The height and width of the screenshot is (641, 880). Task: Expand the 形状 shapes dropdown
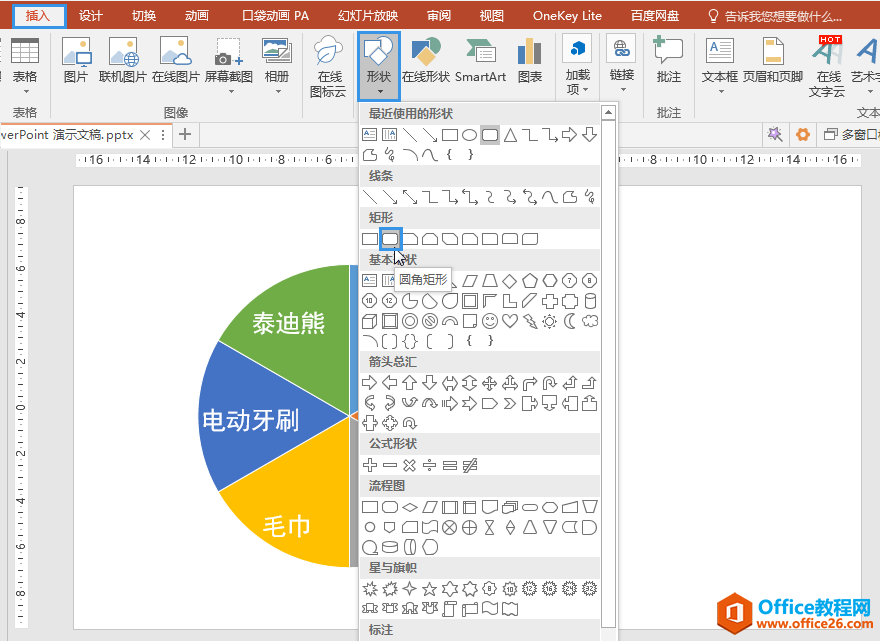pos(378,66)
